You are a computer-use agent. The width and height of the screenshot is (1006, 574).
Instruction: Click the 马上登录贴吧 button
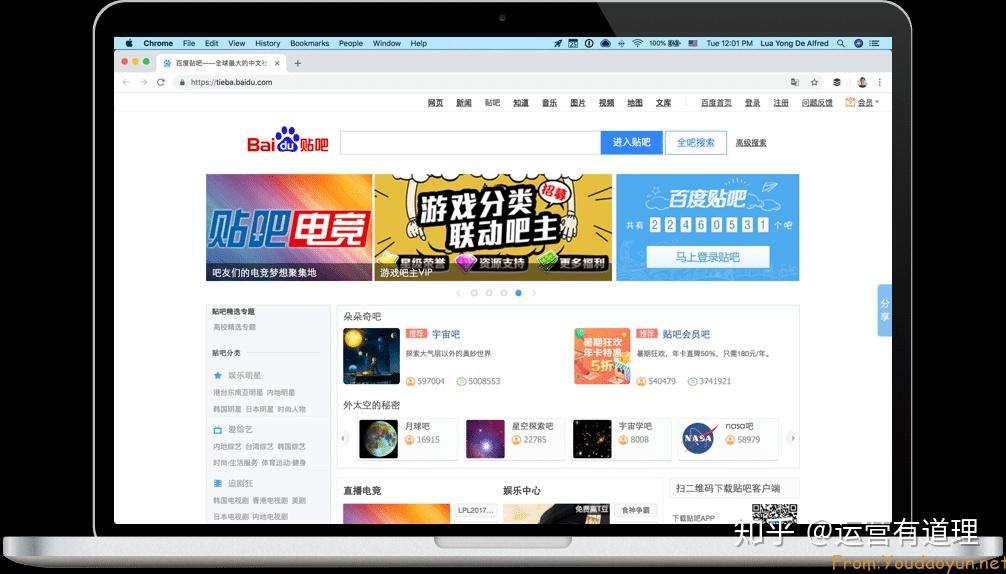708,257
